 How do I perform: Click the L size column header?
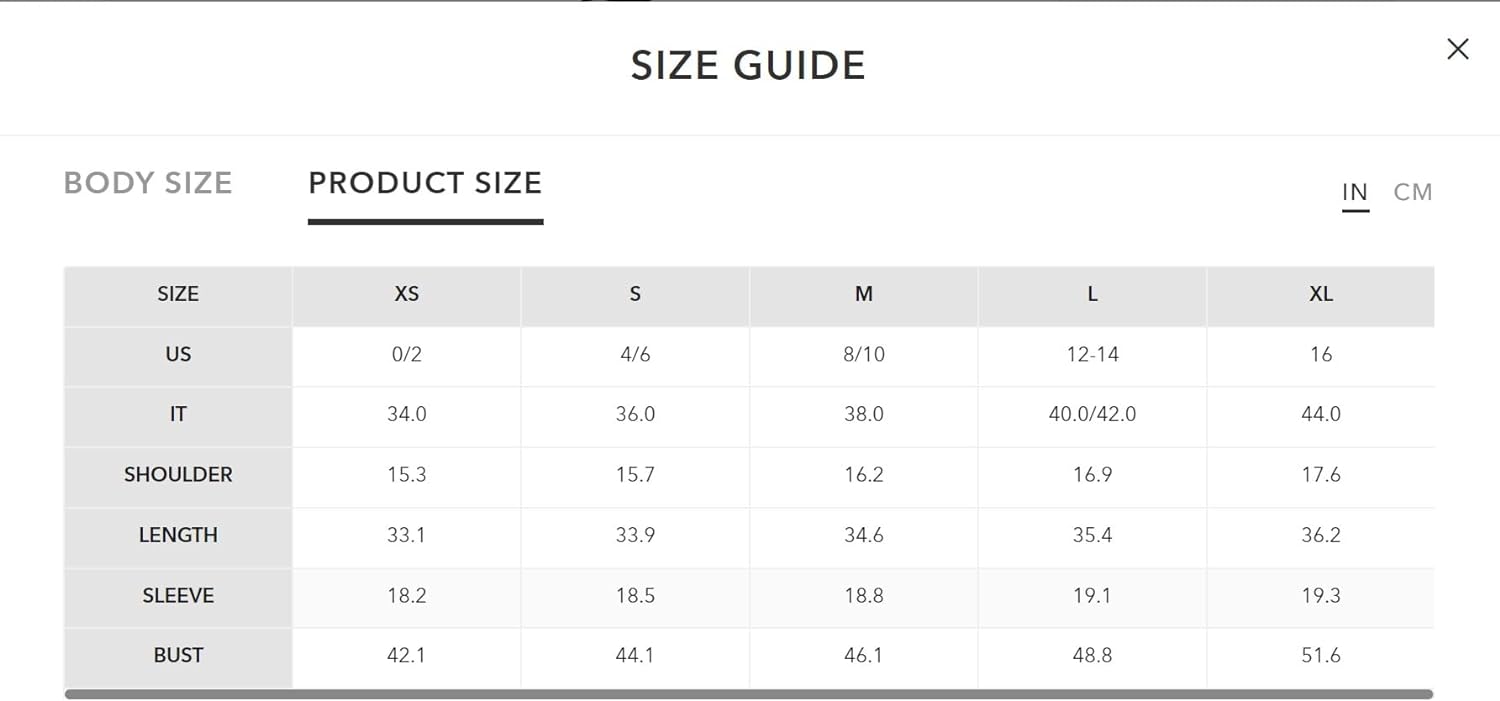1092,295
